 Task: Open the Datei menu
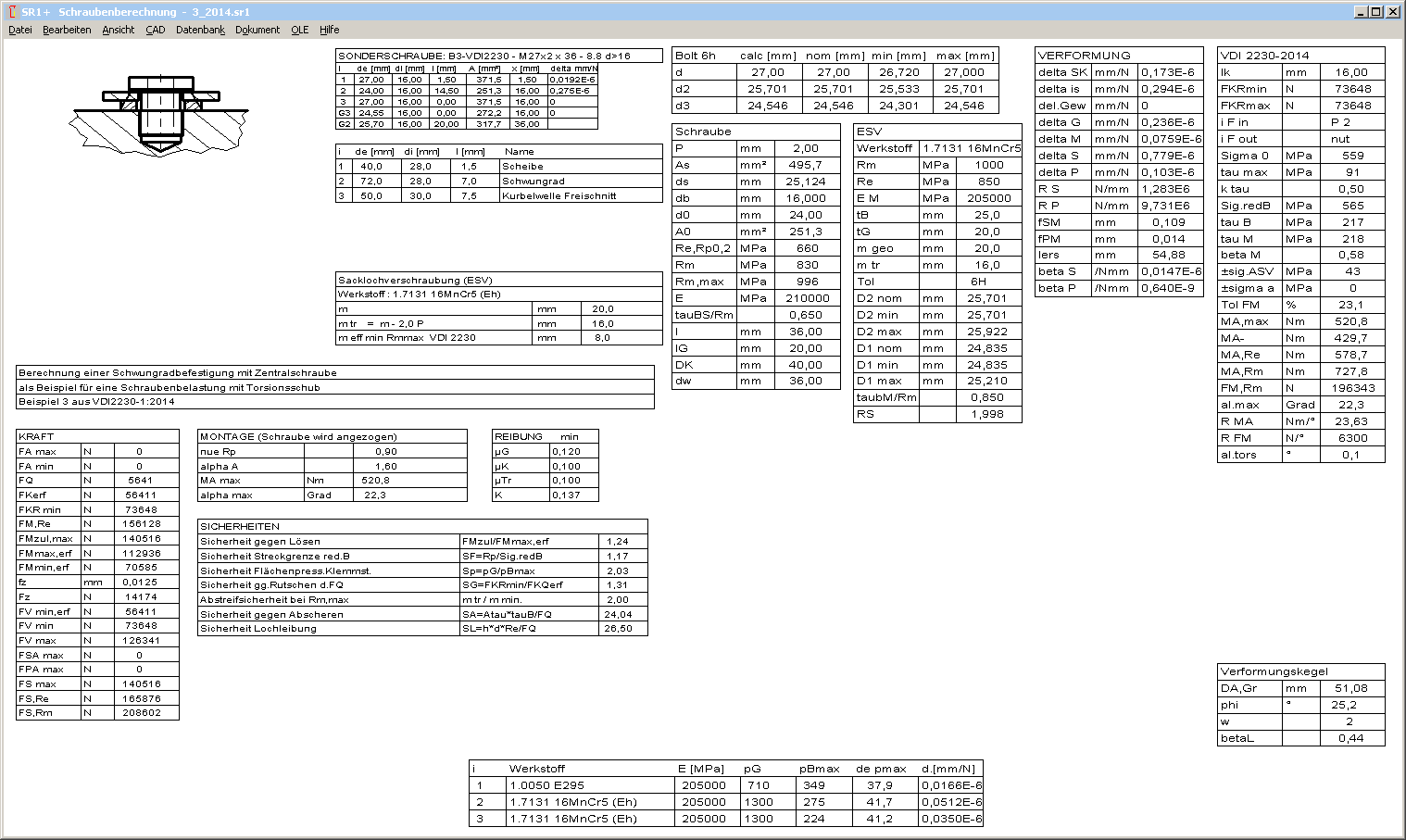coord(19,30)
